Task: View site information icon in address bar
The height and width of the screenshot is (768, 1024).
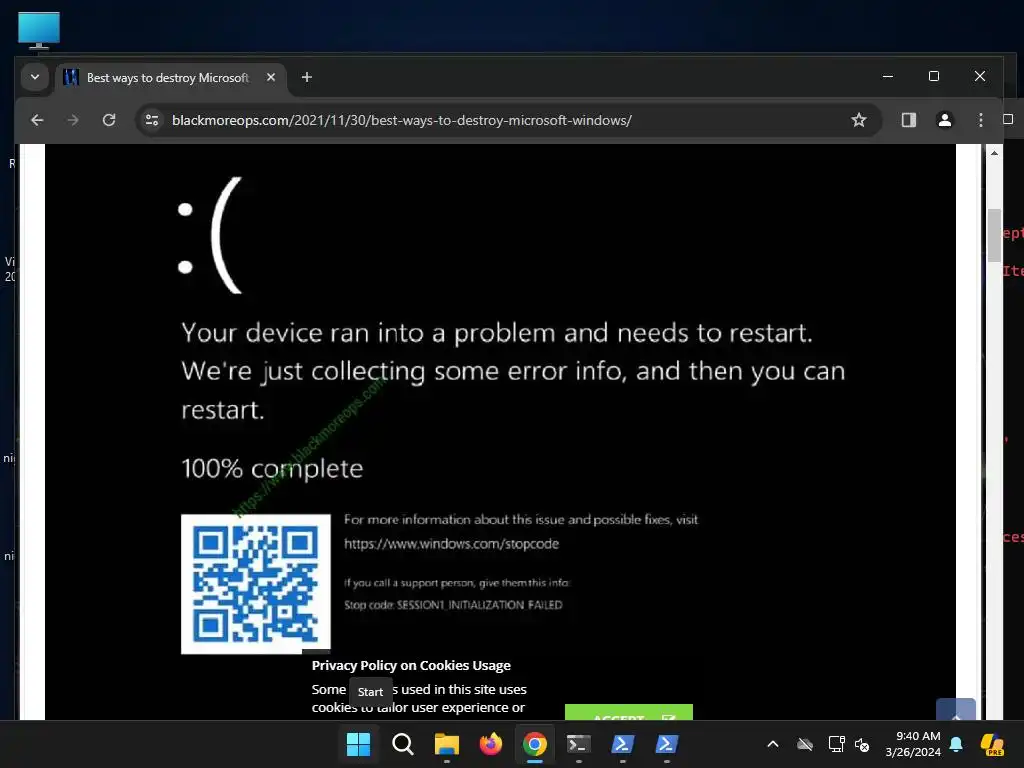Action: click(152, 120)
